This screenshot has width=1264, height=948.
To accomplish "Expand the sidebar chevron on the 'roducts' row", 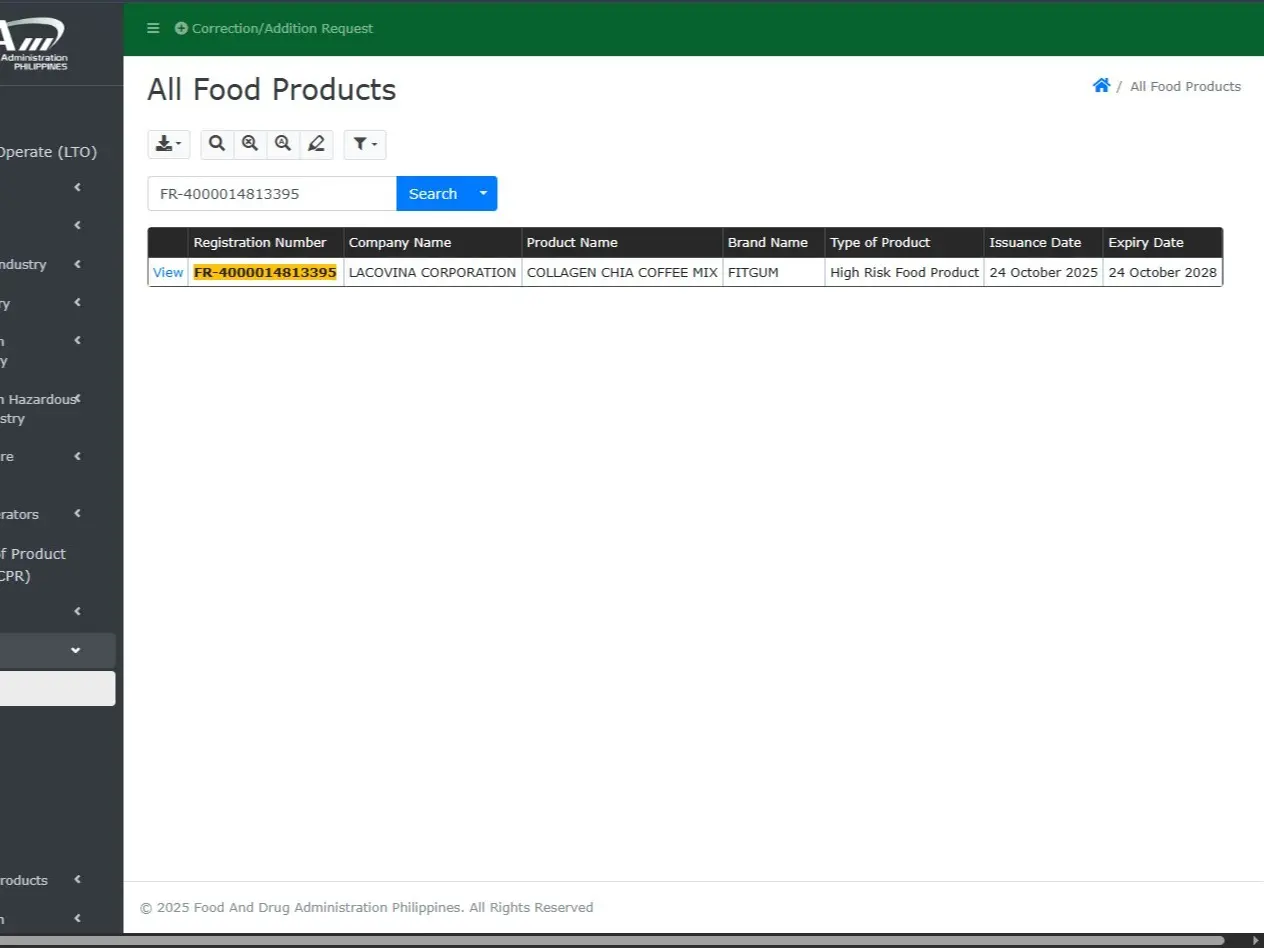I will pos(78,880).
